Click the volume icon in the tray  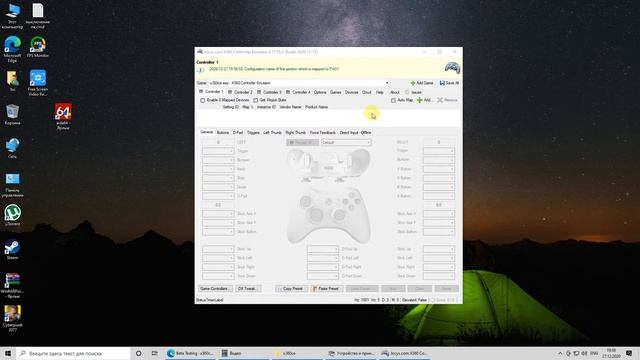click(x=584, y=353)
